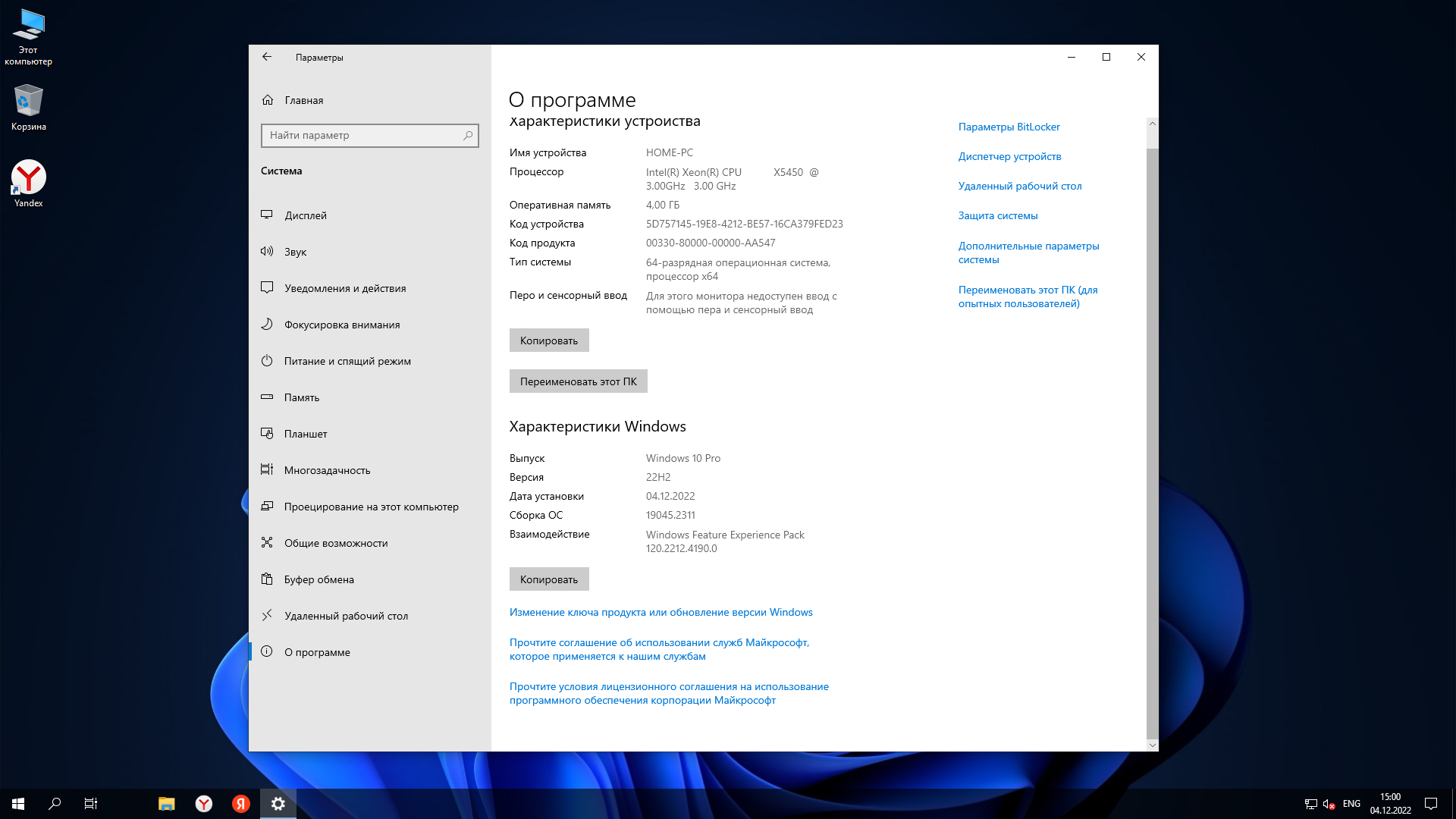Open Параметры BitLocker link
The width and height of the screenshot is (1456, 819).
pos(1009,127)
